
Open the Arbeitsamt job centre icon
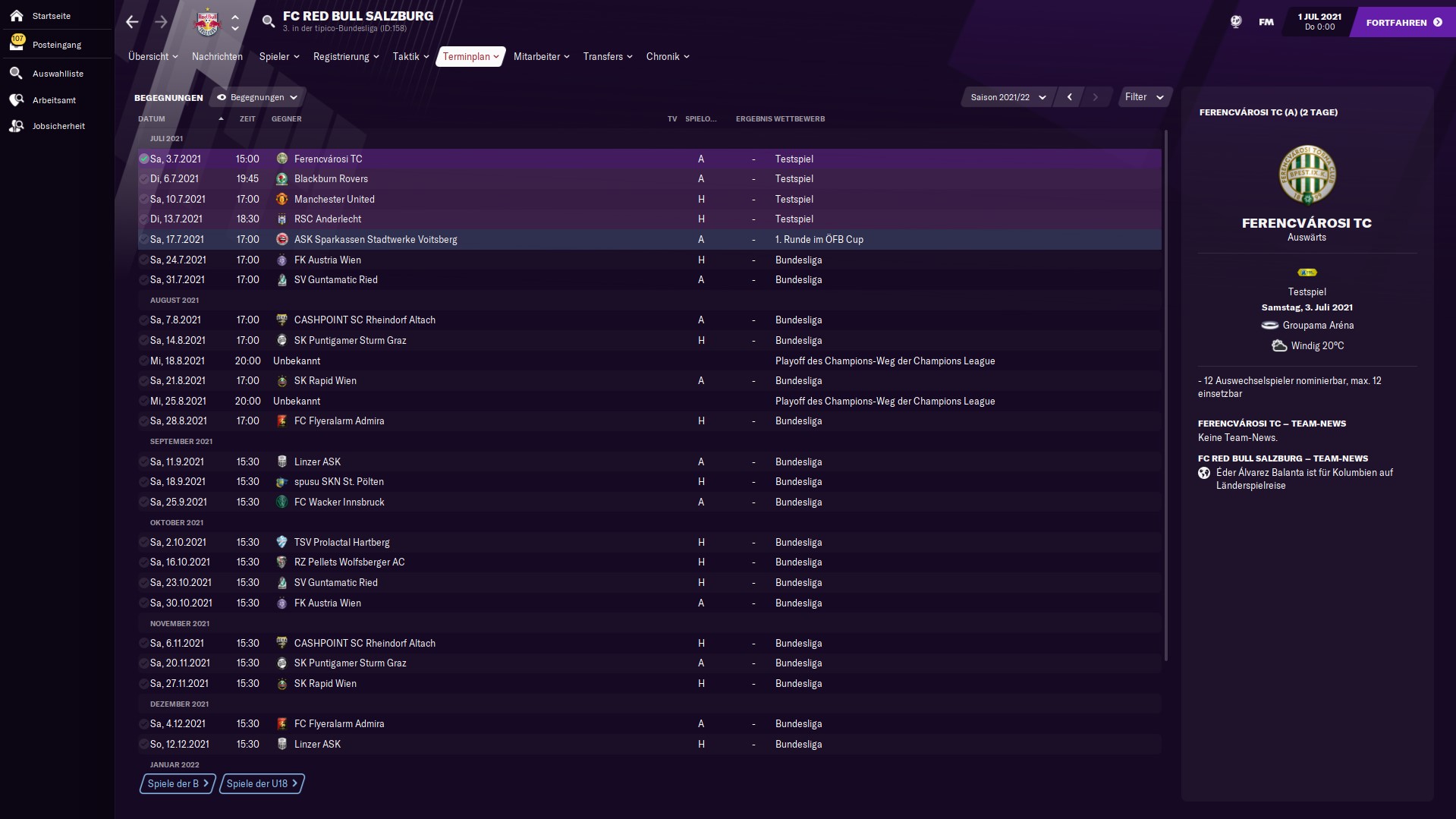17,100
